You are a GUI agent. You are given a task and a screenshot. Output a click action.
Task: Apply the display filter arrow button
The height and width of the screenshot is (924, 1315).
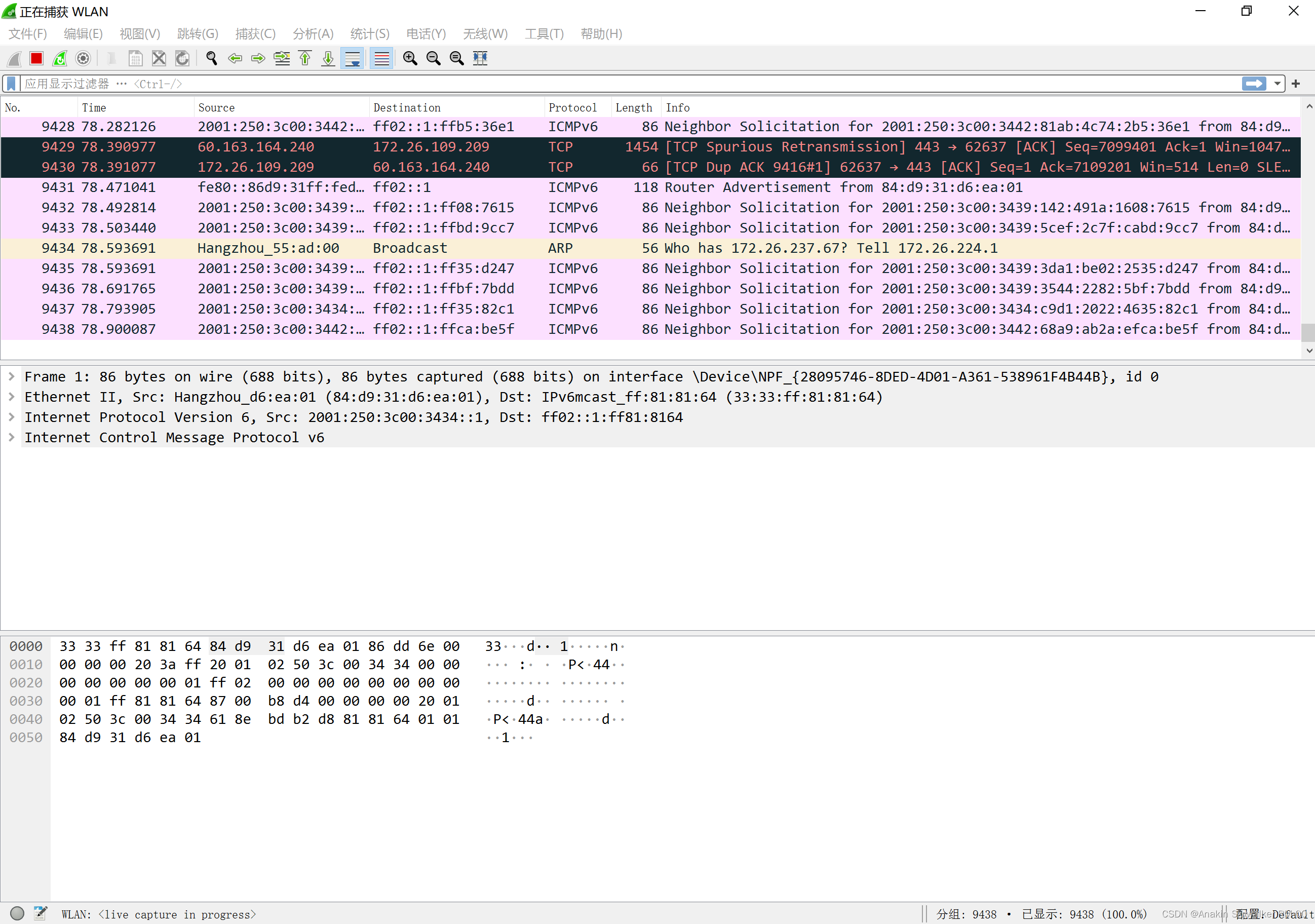(x=1254, y=84)
